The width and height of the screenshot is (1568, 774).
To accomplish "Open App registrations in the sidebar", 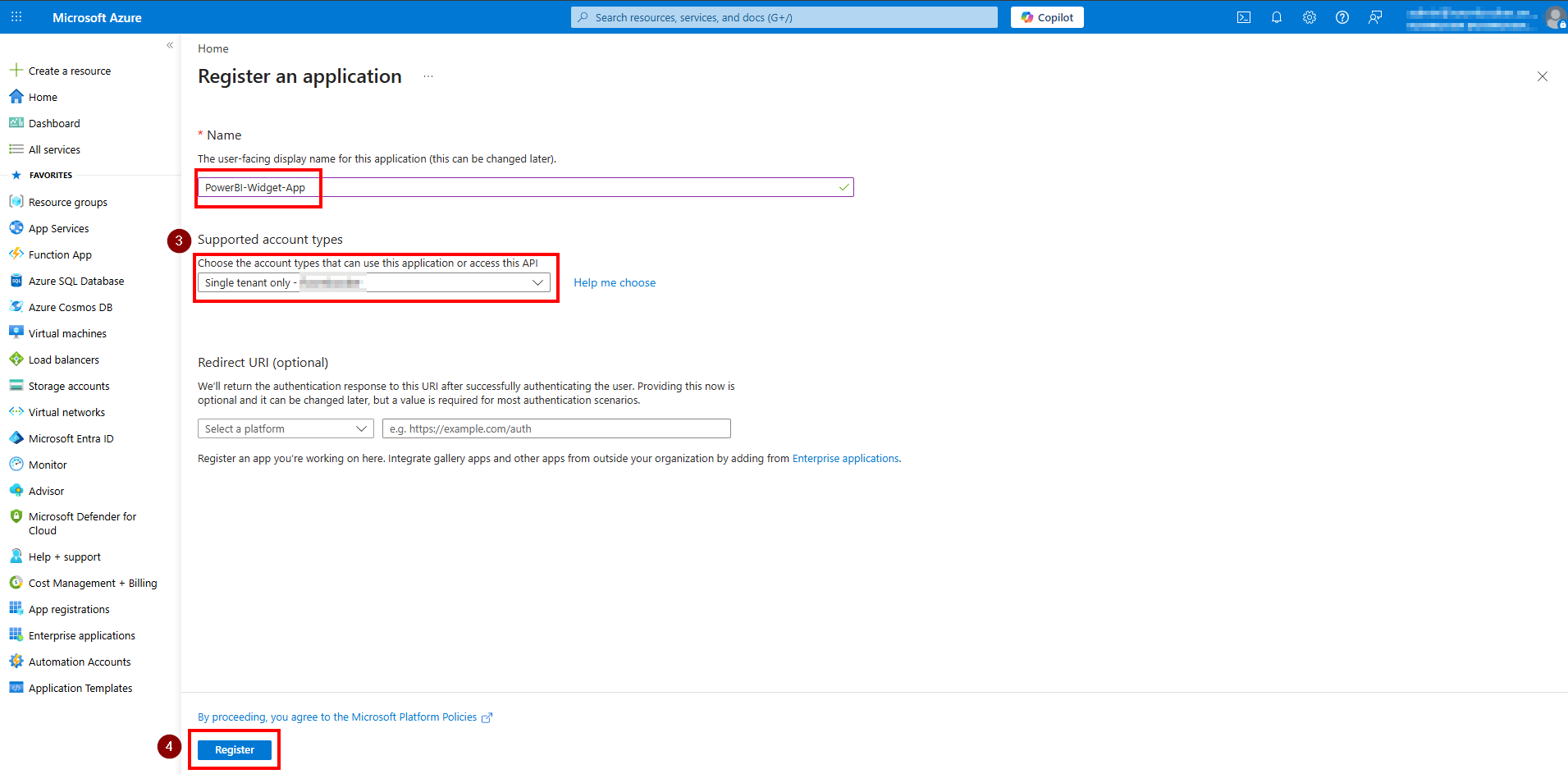I will 69,609.
